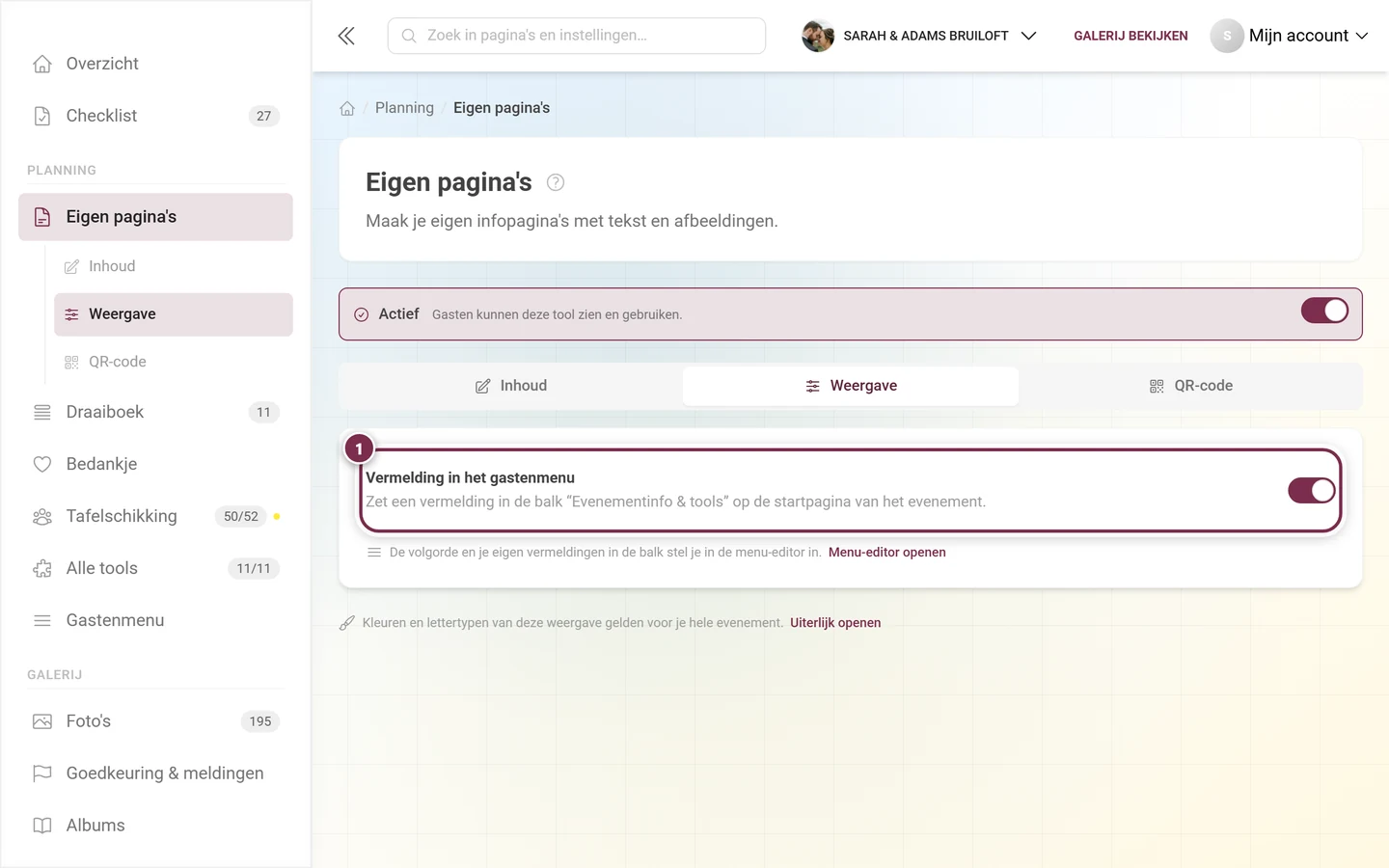Image resolution: width=1389 pixels, height=868 pixels.
Task: Click the Tafelschikking 50/52 badge
Action: point(241,516)
